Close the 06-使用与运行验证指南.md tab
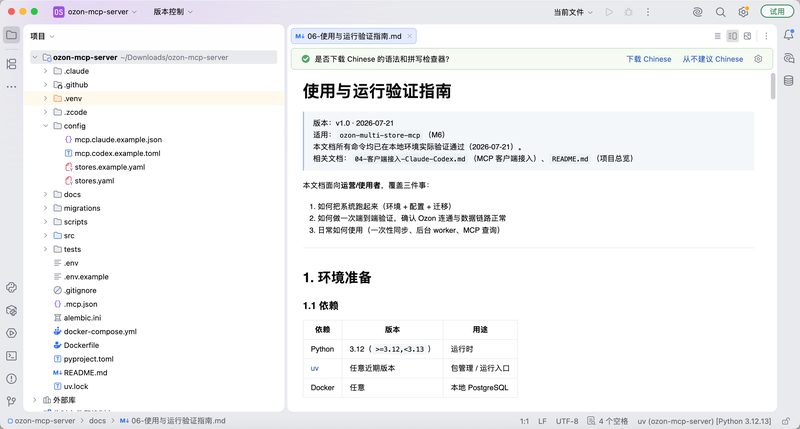The width and height of the screenshot is (800, 429). pos(409,36)
